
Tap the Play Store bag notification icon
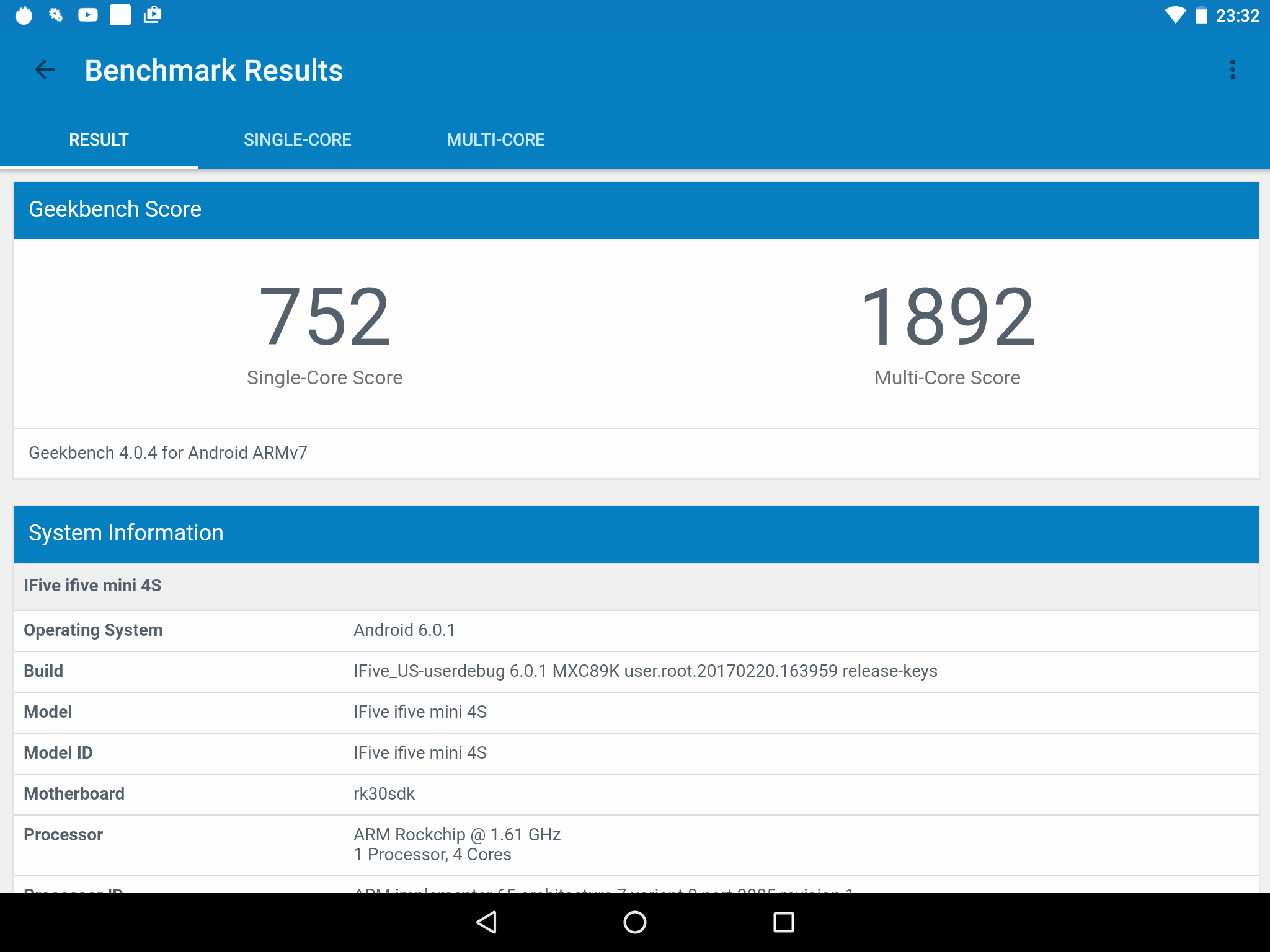(x=153, y=15)
